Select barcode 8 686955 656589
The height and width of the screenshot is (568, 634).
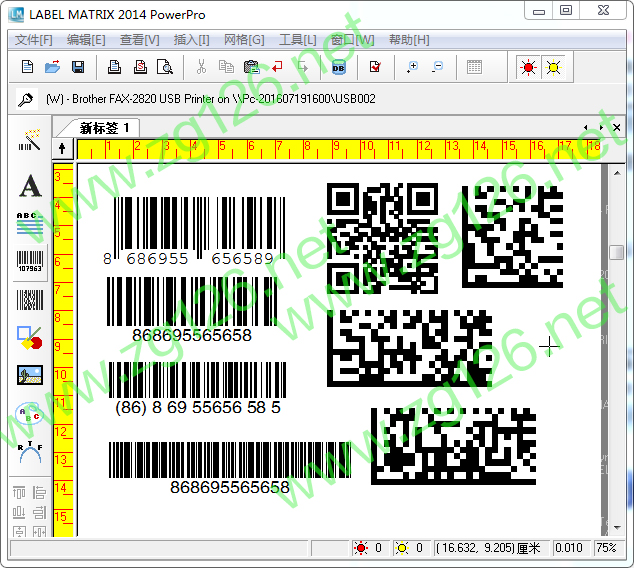click(x=194, y=231)
